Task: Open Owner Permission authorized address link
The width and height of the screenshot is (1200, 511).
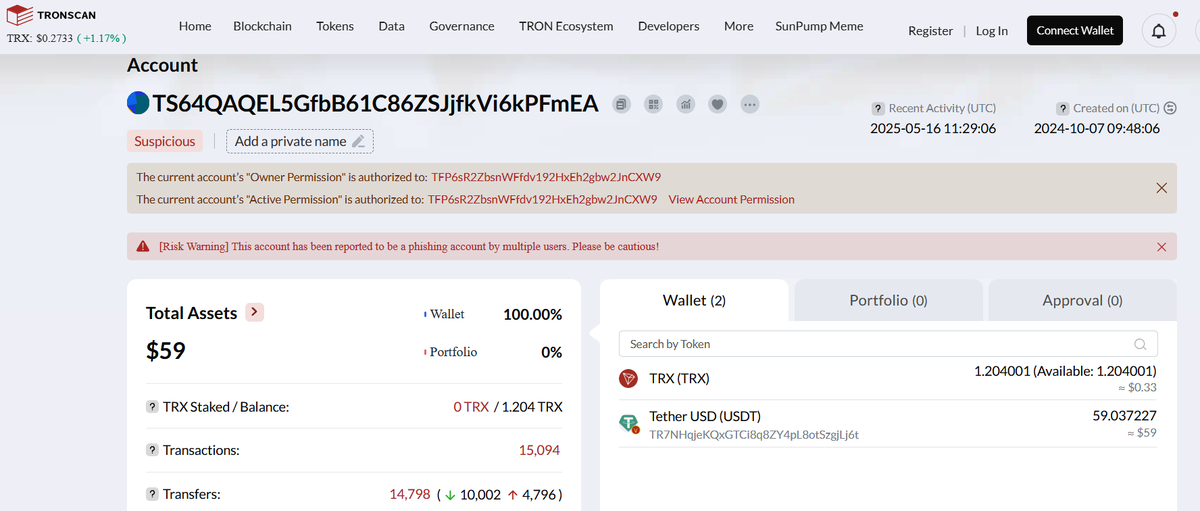Action: [x=546, y=177]
